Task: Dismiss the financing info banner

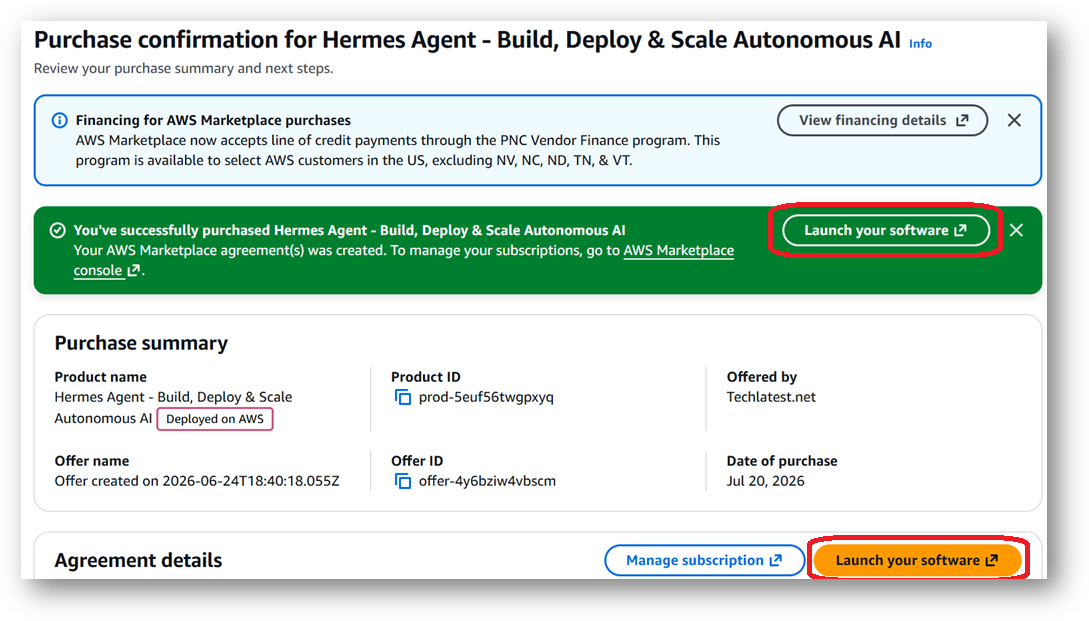Action: [1014, 120]
